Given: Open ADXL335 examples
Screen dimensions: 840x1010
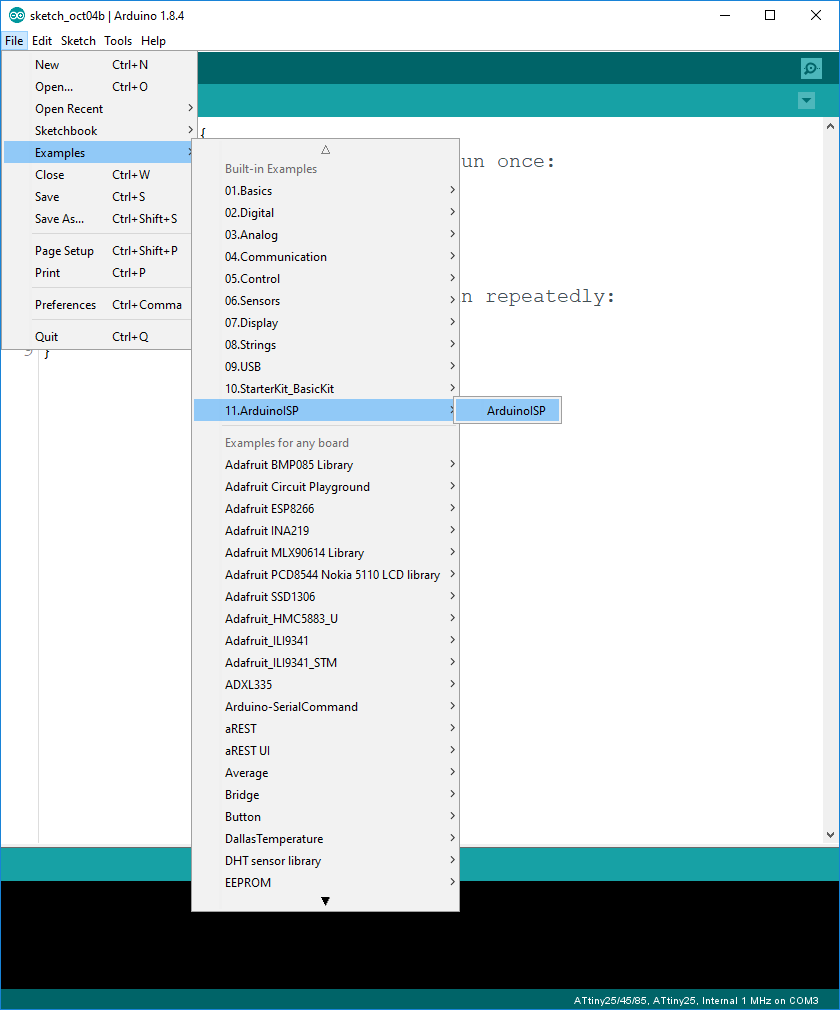Looking at the screenshot, I should pyautogui.click(x=326, y=684).
